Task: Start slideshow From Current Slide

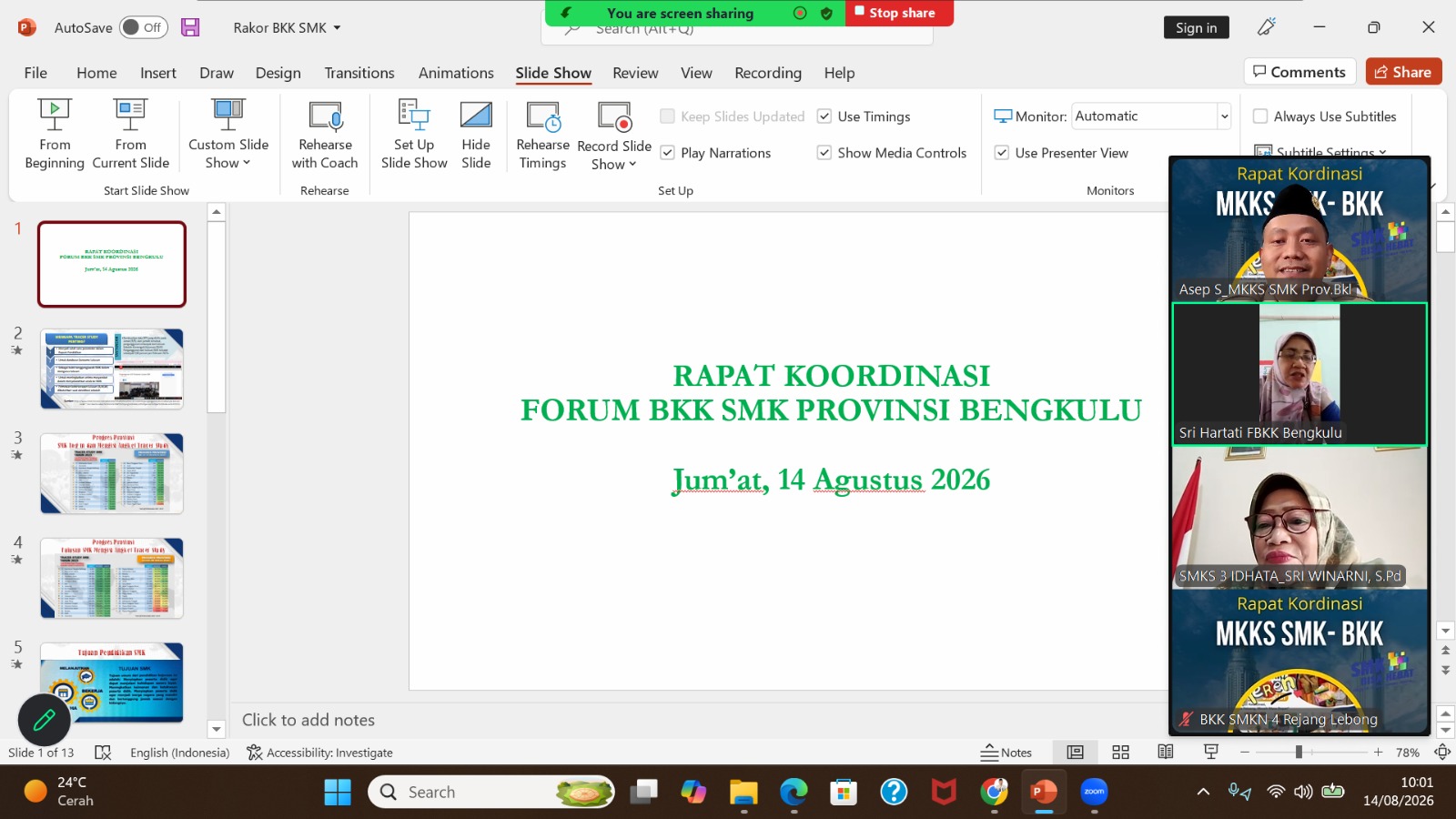Action: click(x=130, y=134)
